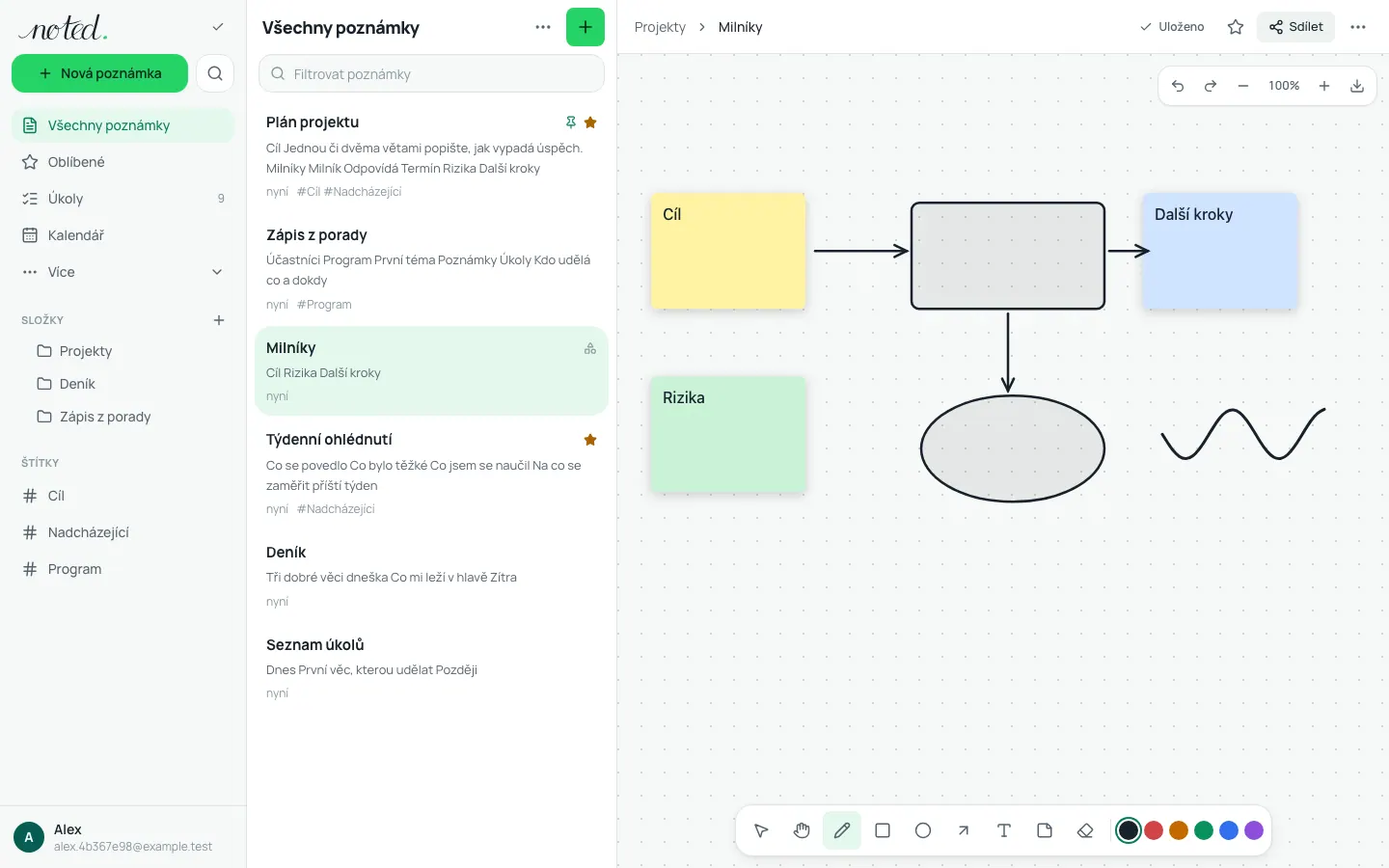Select the pointer selection tool

(x=761, y=830)
